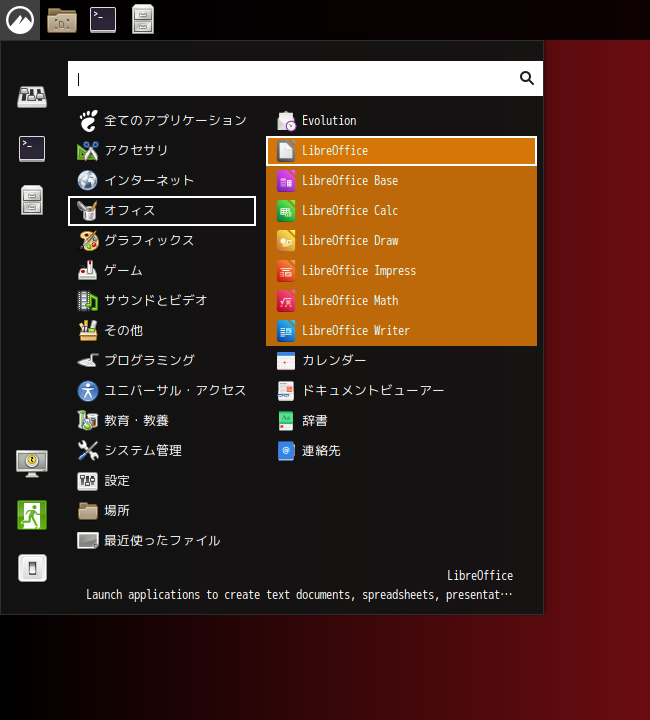Click the shutdown power icon in sidebar
The width and height of the screenshot is (650, 720).
coord(32,568)
